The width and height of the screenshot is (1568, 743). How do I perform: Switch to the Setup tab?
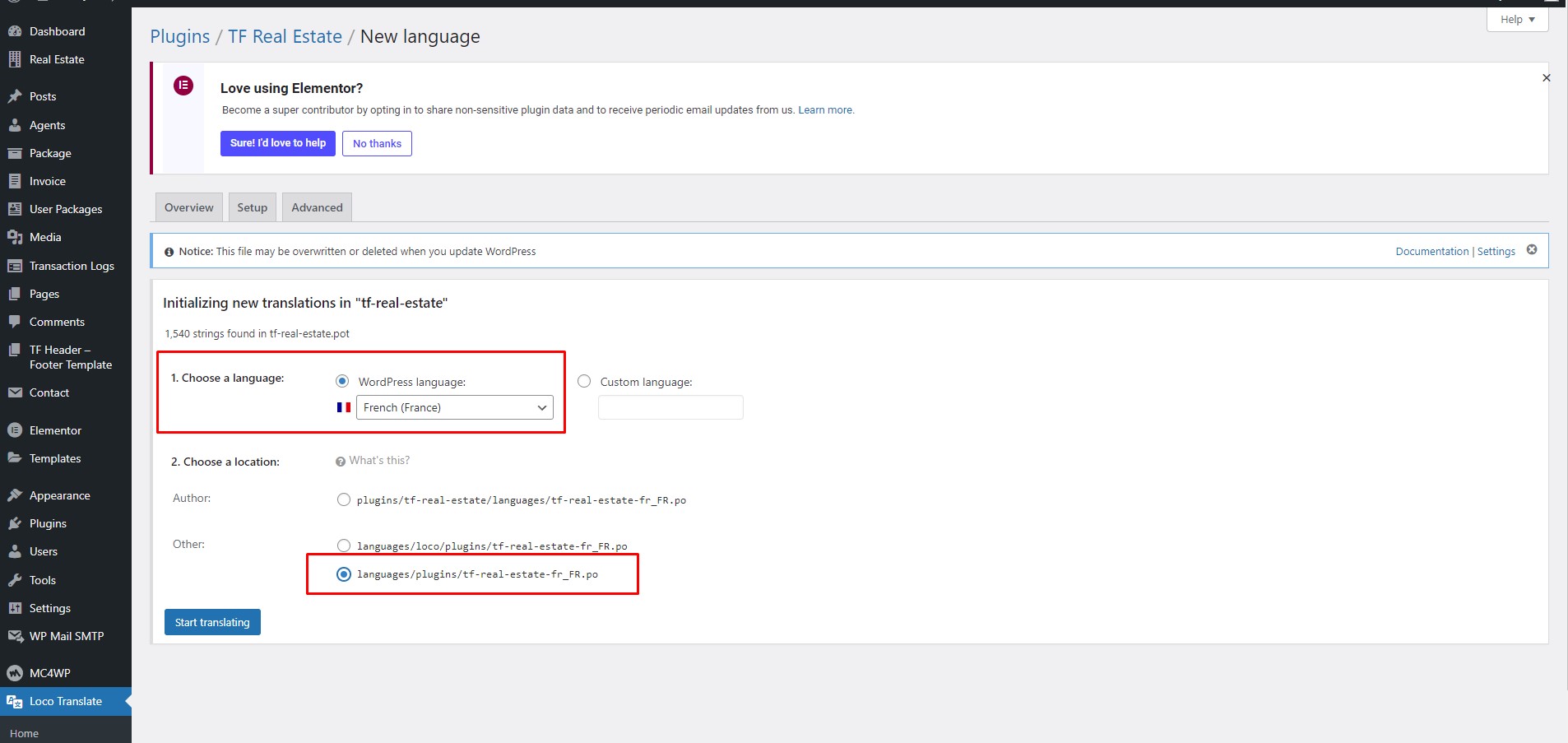pyautogui.click(x=253, y=207)
